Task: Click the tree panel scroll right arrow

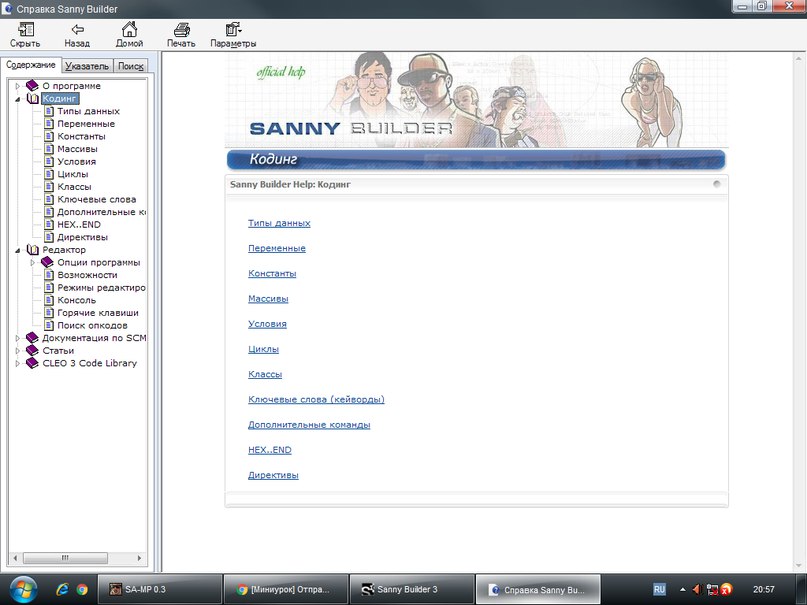Action: click(x=139, y=558)
